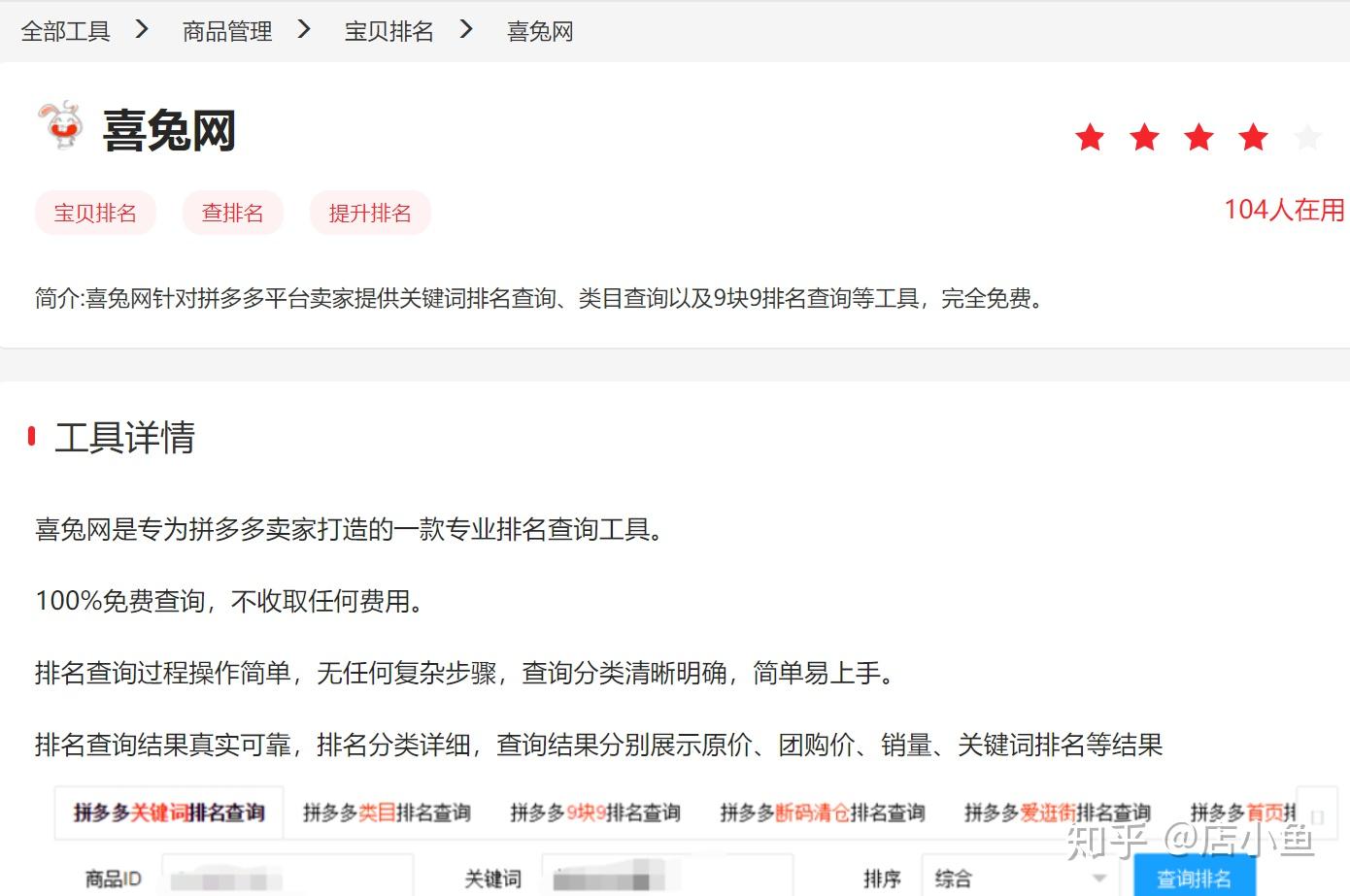1350x896 pixels.
Task: Click the 排名查询过程操作简单 paragraph
Action: tap(467, 673)
